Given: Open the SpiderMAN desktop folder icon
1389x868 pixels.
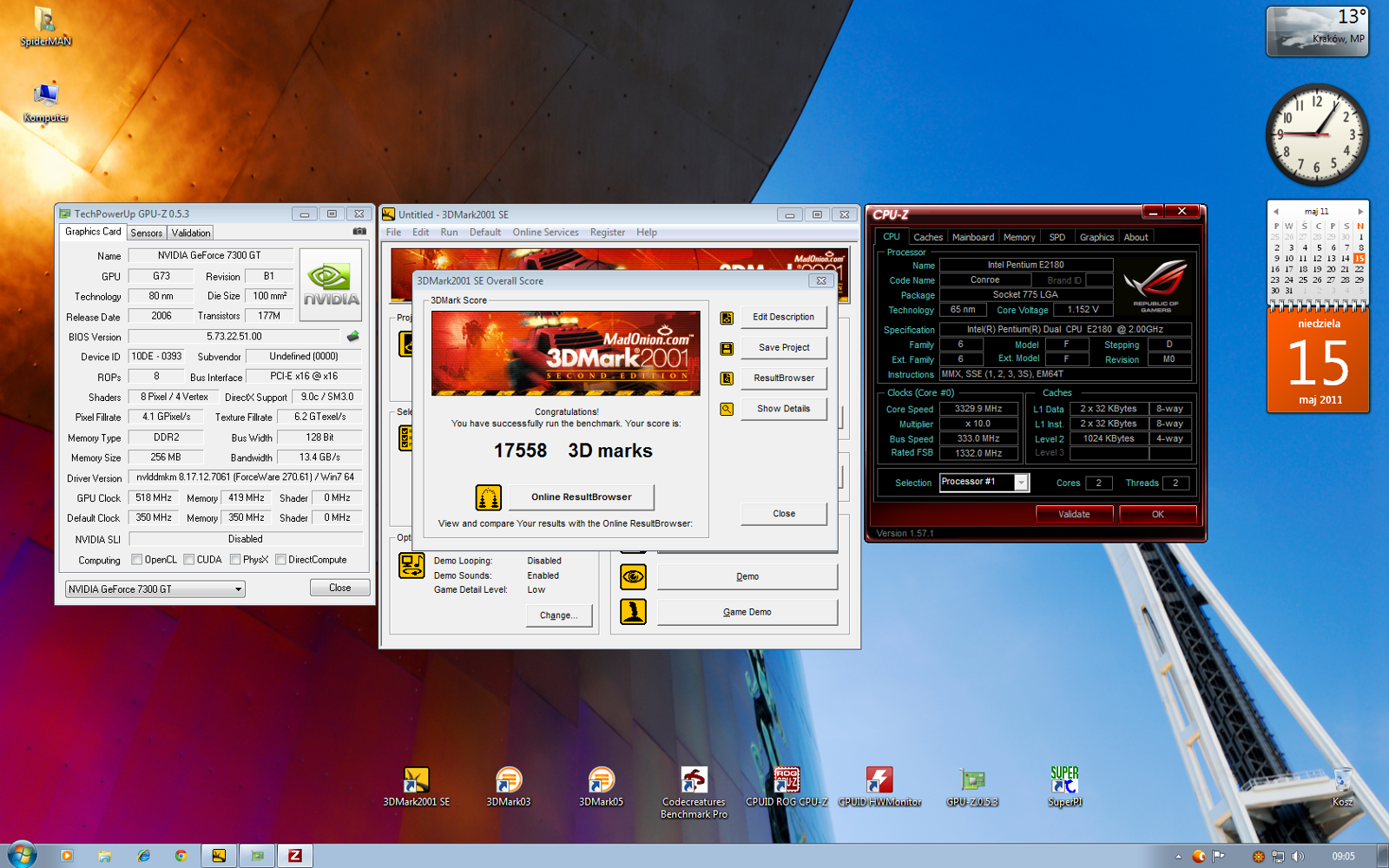Looking at the screenshot, I should click(45, 27).
